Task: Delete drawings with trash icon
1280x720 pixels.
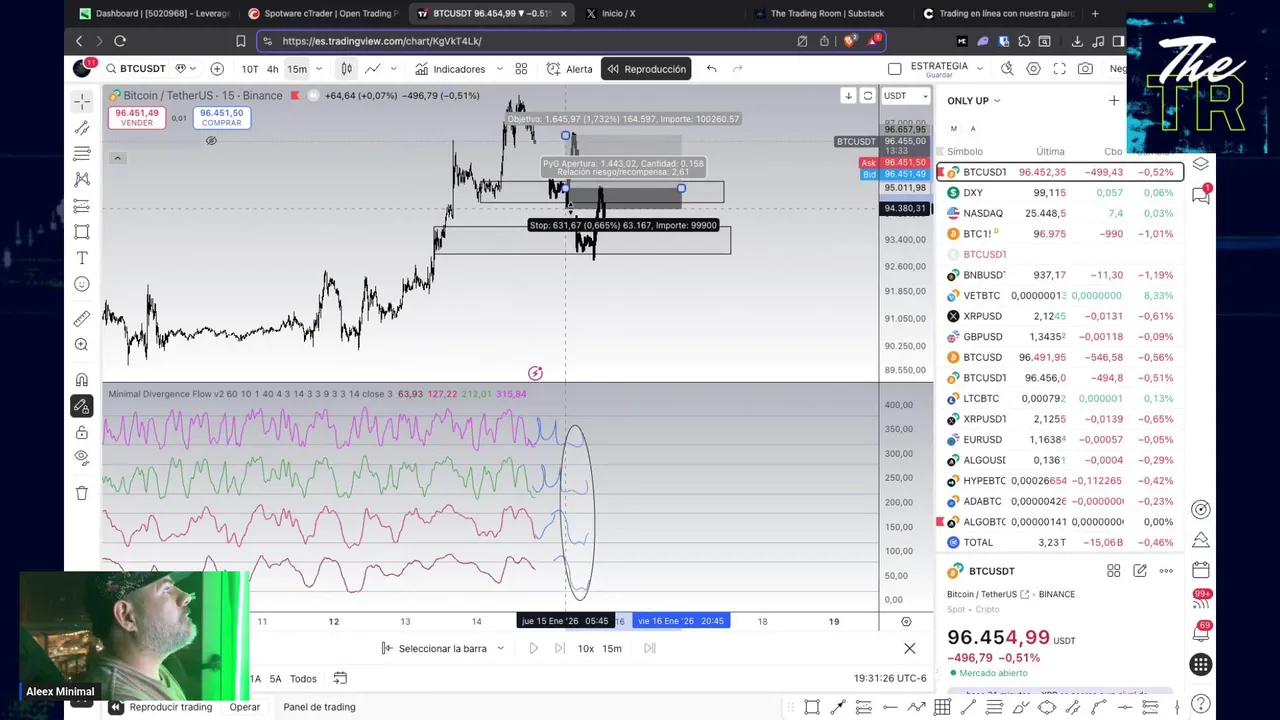Action: pyautogui.click(x=82, y=493)
